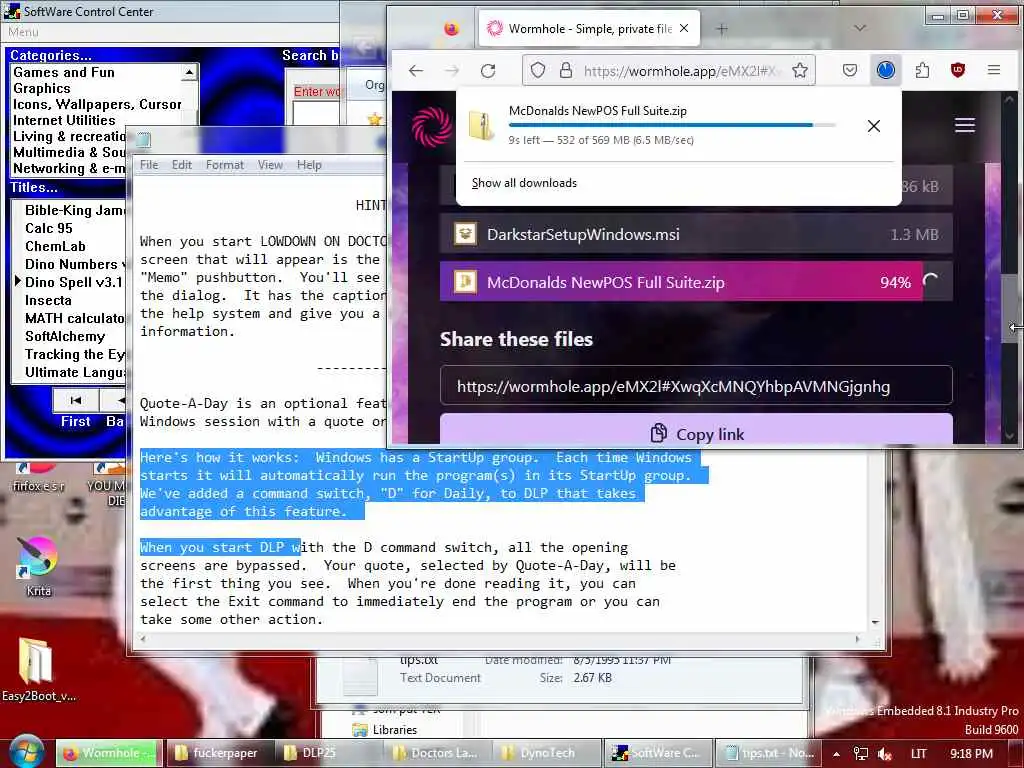Screen dimensions: 1024x768
Task: Open Krita desktop shortcut
Action: (x=37, y=566)
